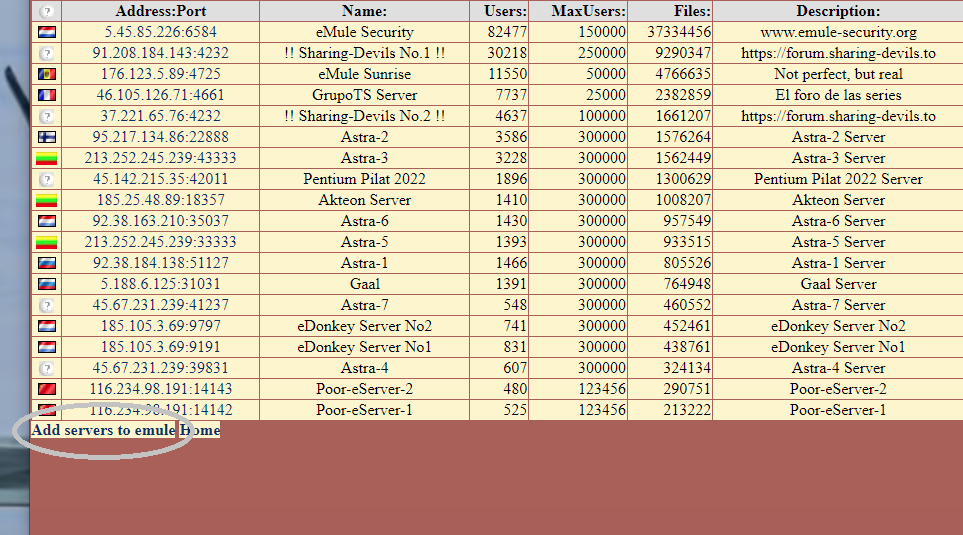
Task: Click the users count 82477
Action: 507,32
